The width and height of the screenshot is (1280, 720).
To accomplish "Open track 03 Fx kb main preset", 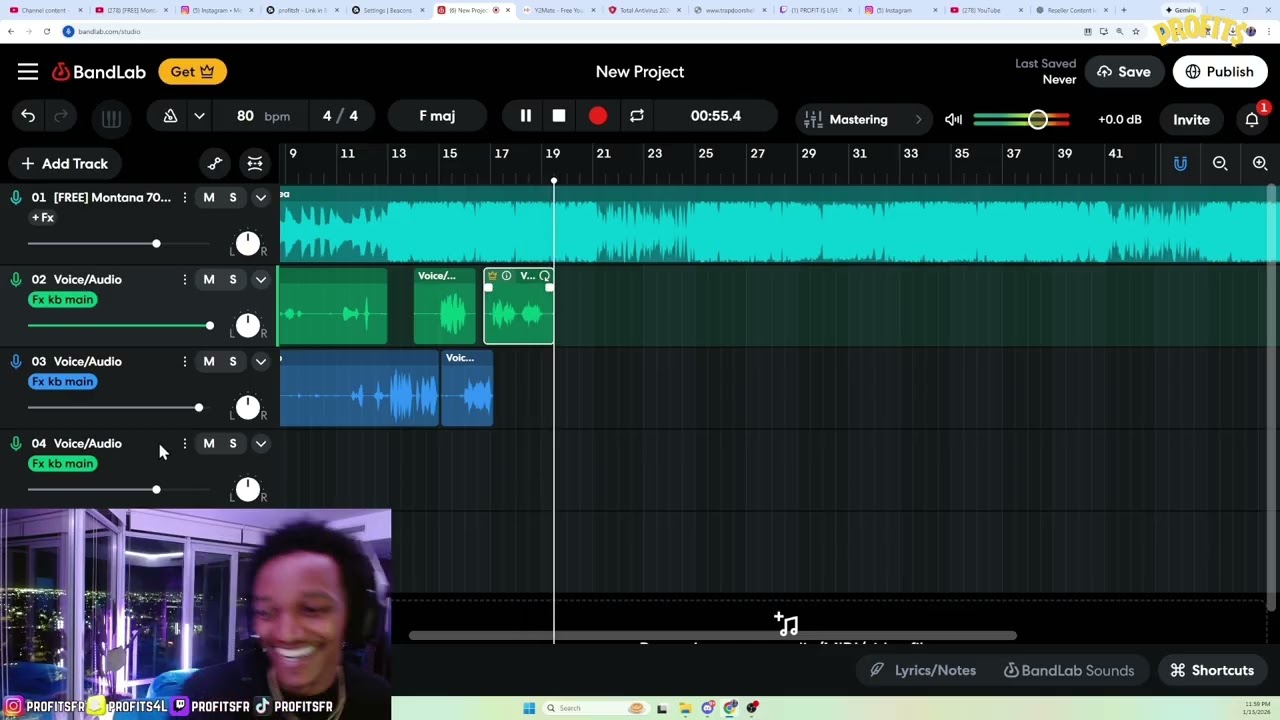I will [62, 382].
